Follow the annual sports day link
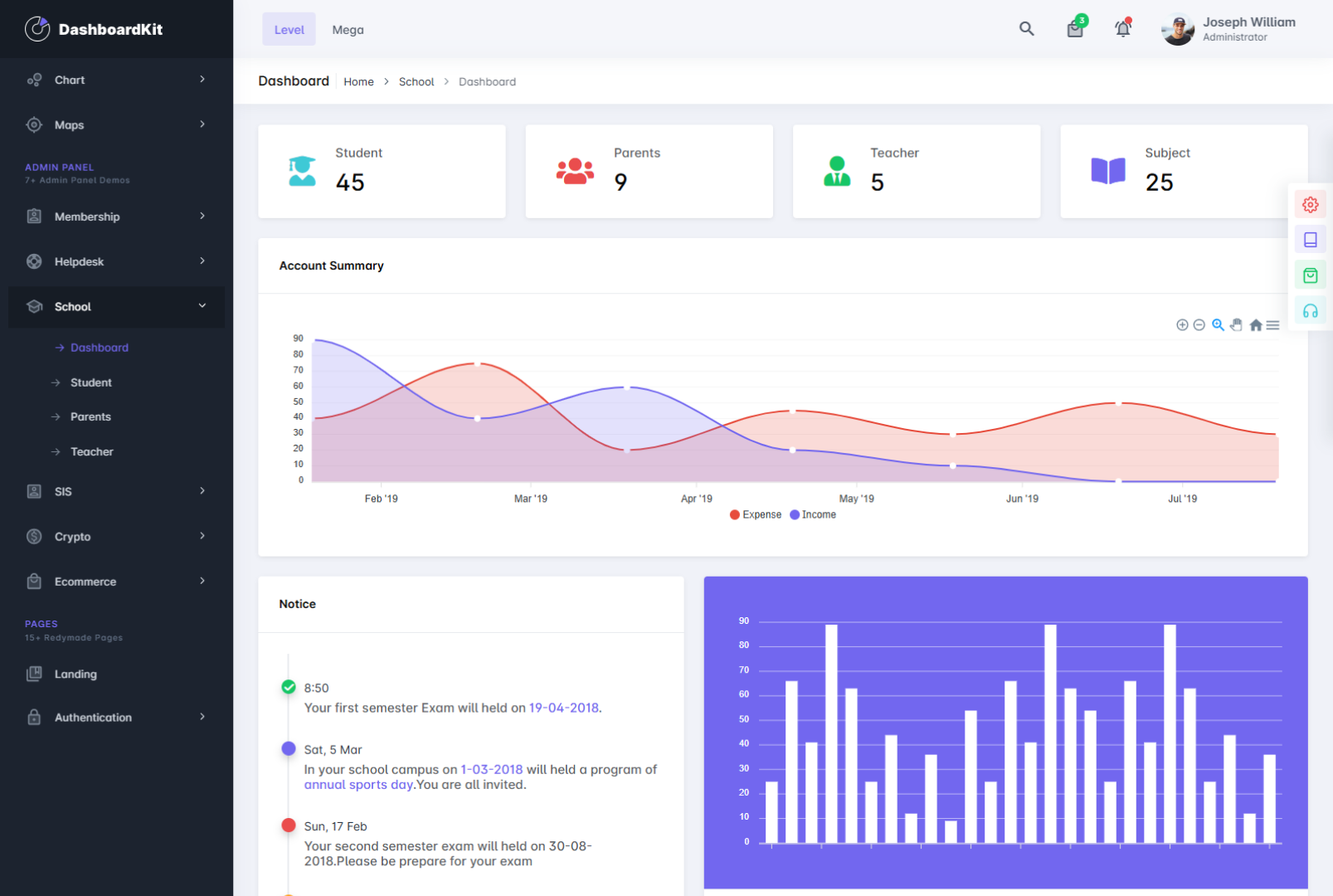This screenshot has width=1333, height=896. (358, 785)
